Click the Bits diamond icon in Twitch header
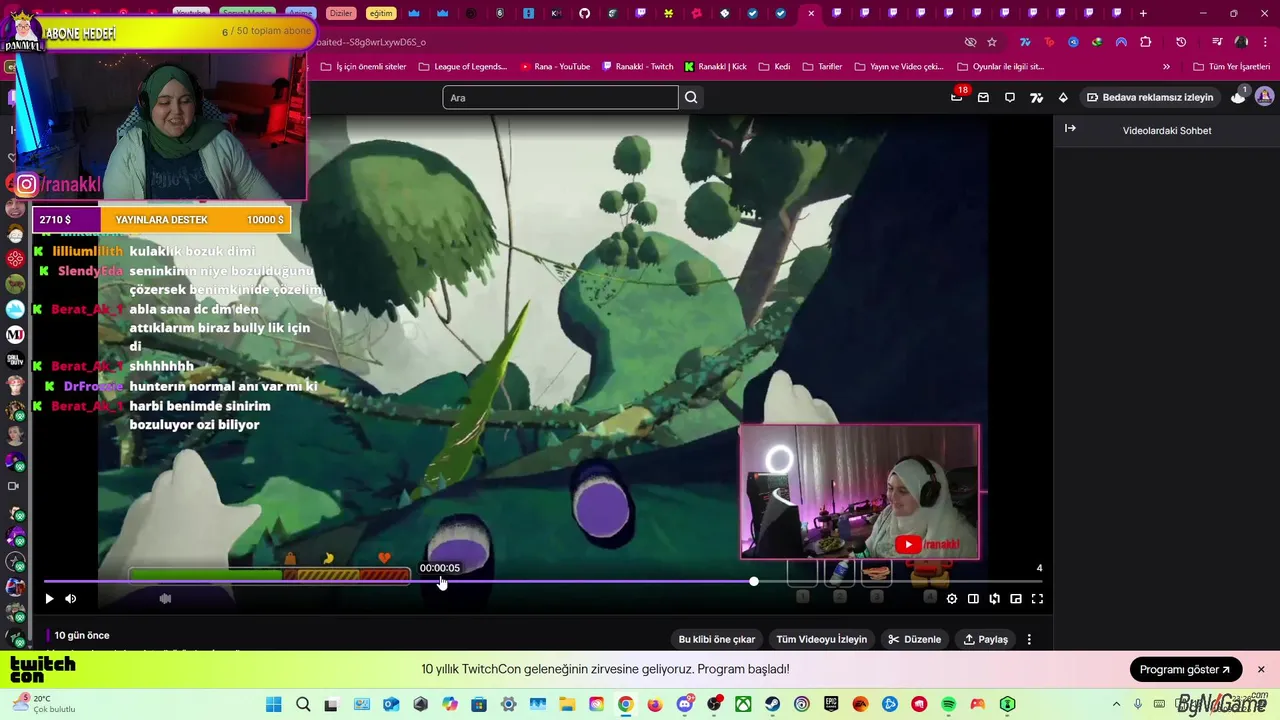 [x=1063, y=97]
